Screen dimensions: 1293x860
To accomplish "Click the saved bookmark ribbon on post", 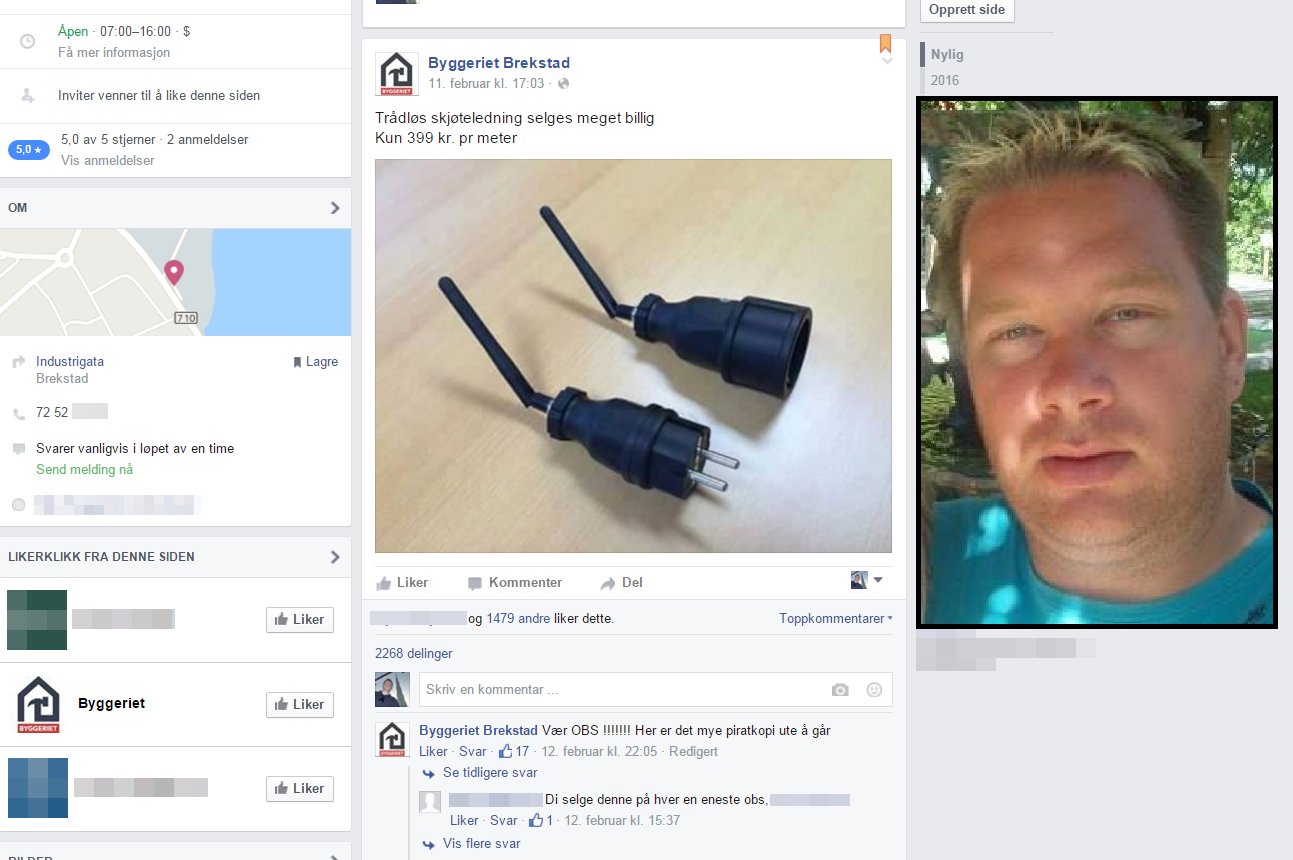I will point(885,43).
